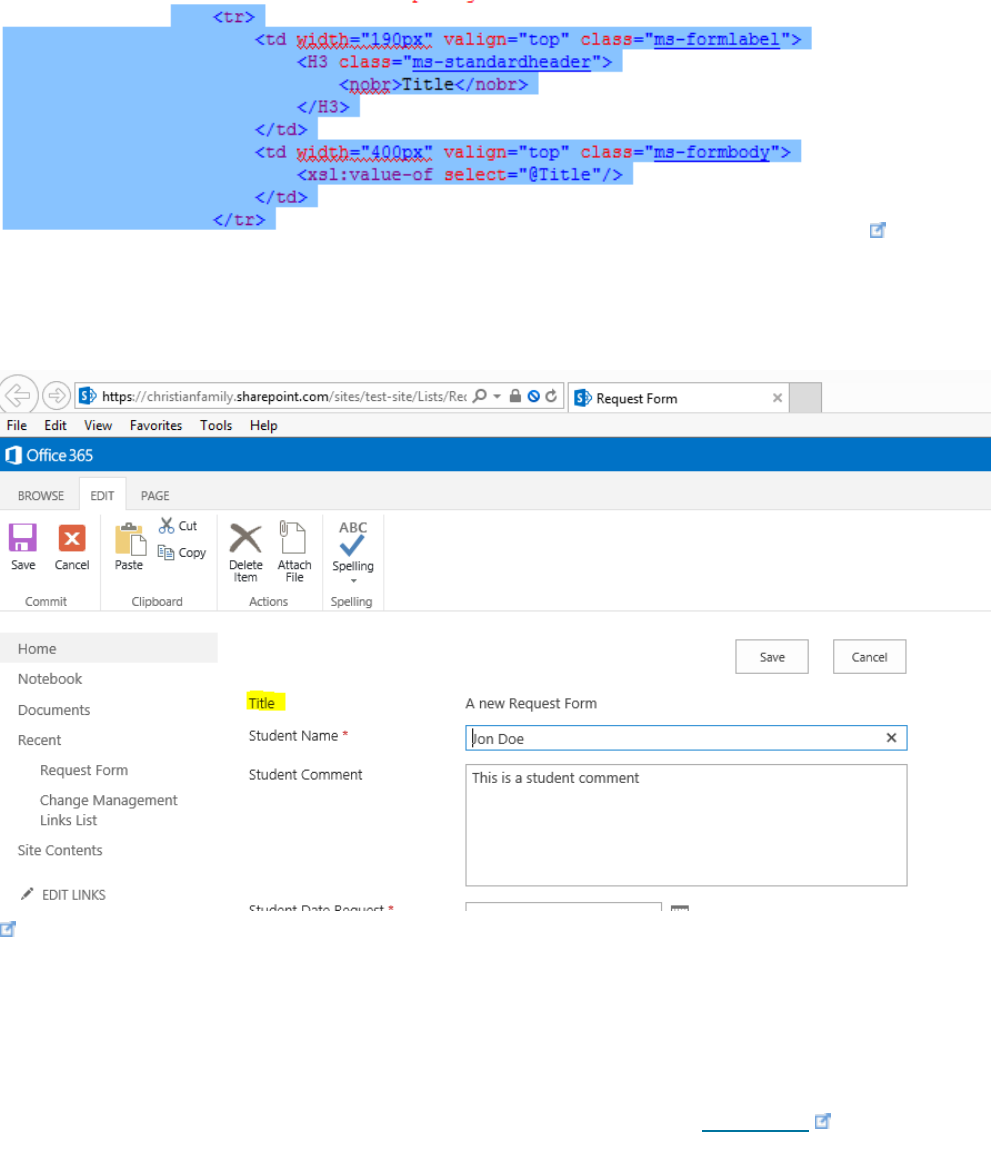Open the Help menu

coord(263,425)
